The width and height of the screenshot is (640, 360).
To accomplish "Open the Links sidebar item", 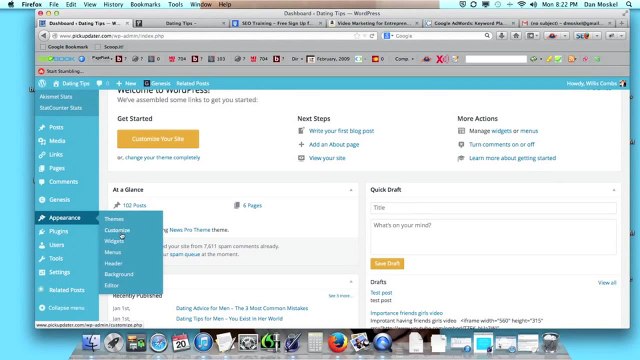I will [56, 155].
